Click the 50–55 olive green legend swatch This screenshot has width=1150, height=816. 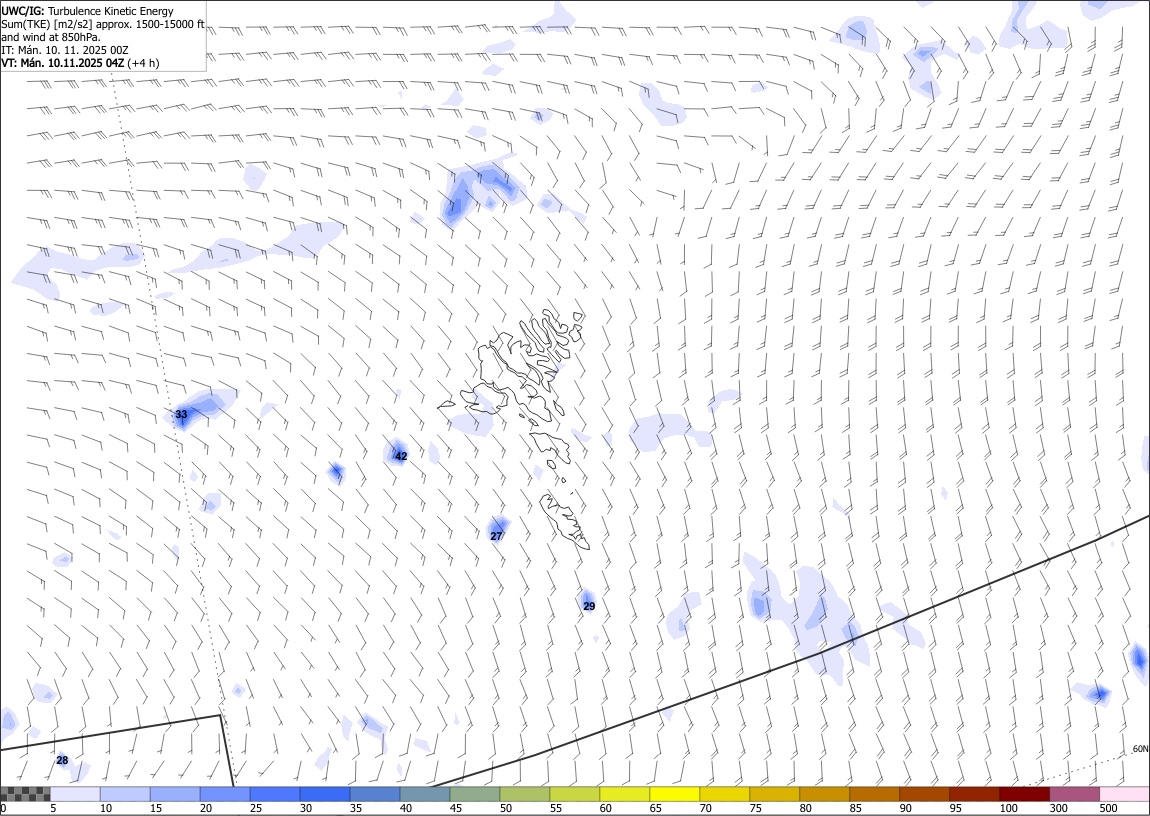(x=524, y=794)
